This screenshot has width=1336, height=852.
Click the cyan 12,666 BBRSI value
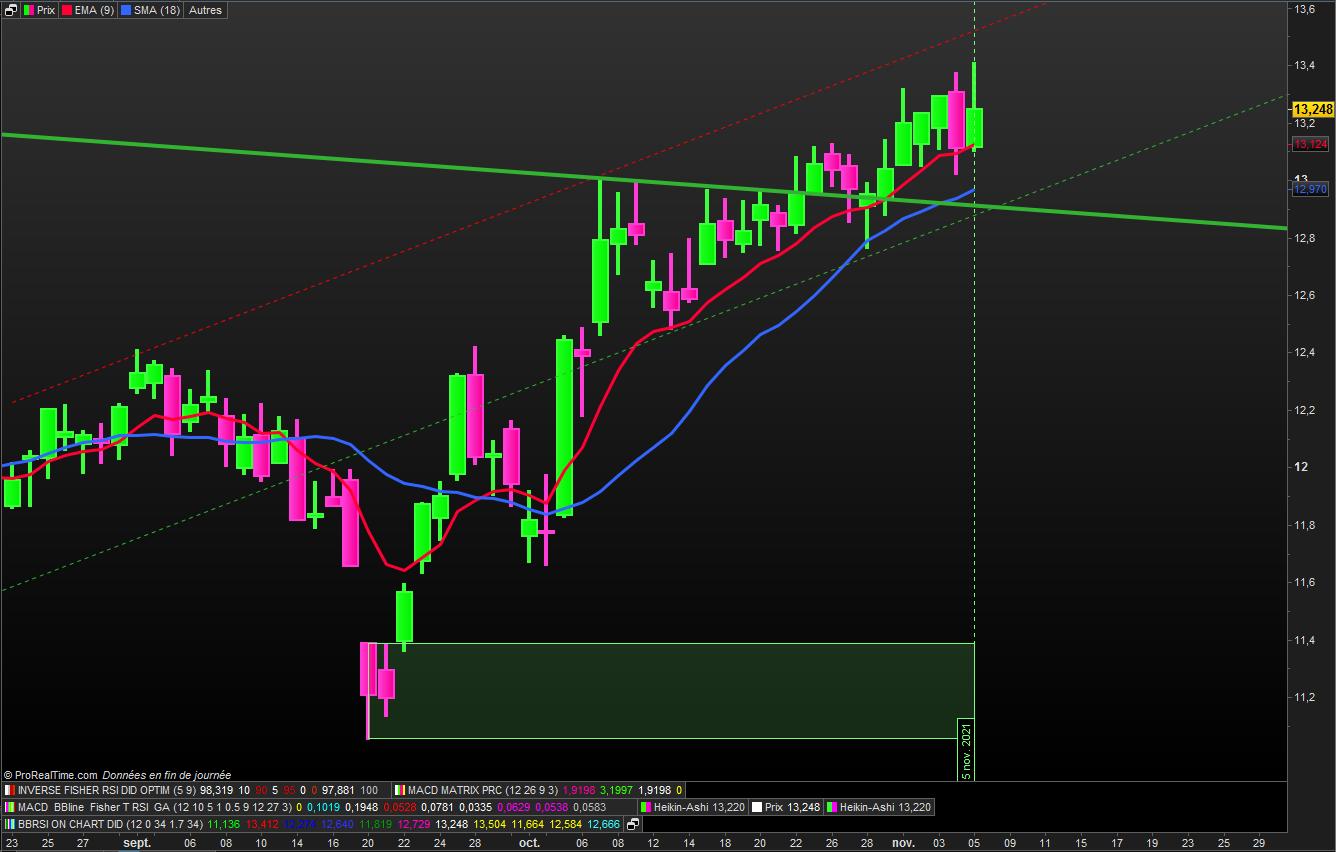click(x=603, y=824)
